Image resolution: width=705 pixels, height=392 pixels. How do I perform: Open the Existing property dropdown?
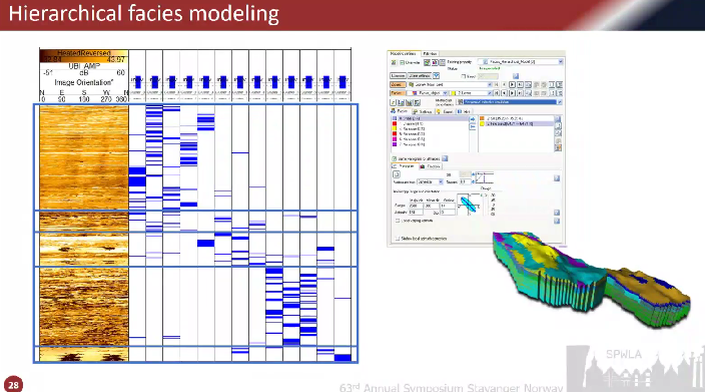point(520,62)
